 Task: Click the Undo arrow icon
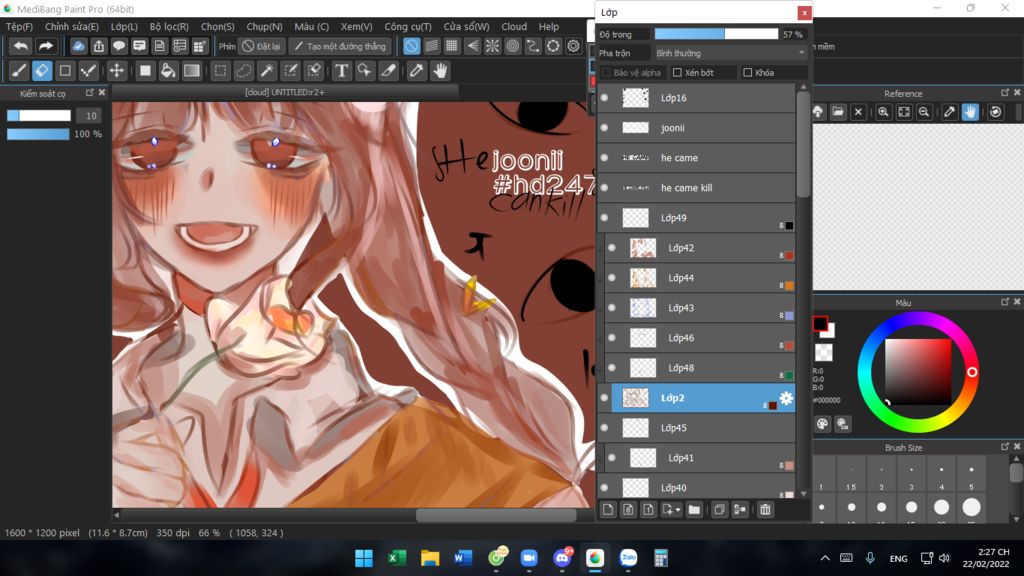point(20,46)
